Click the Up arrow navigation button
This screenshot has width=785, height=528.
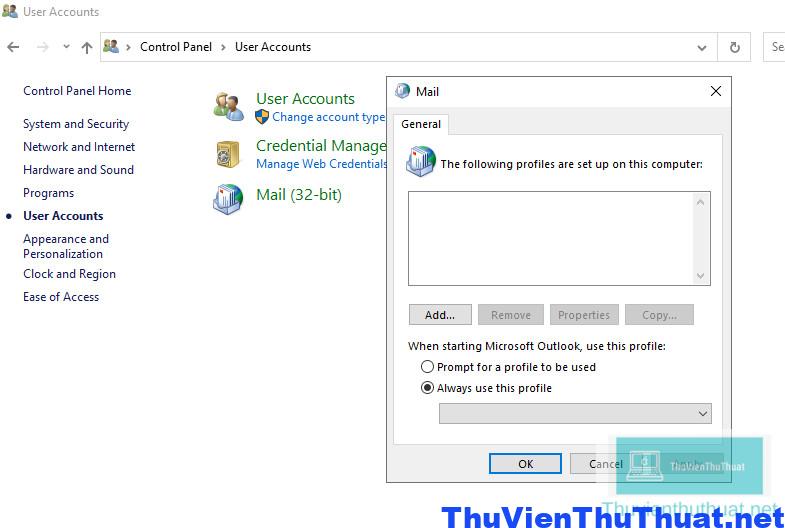click(x=87, y=47)
